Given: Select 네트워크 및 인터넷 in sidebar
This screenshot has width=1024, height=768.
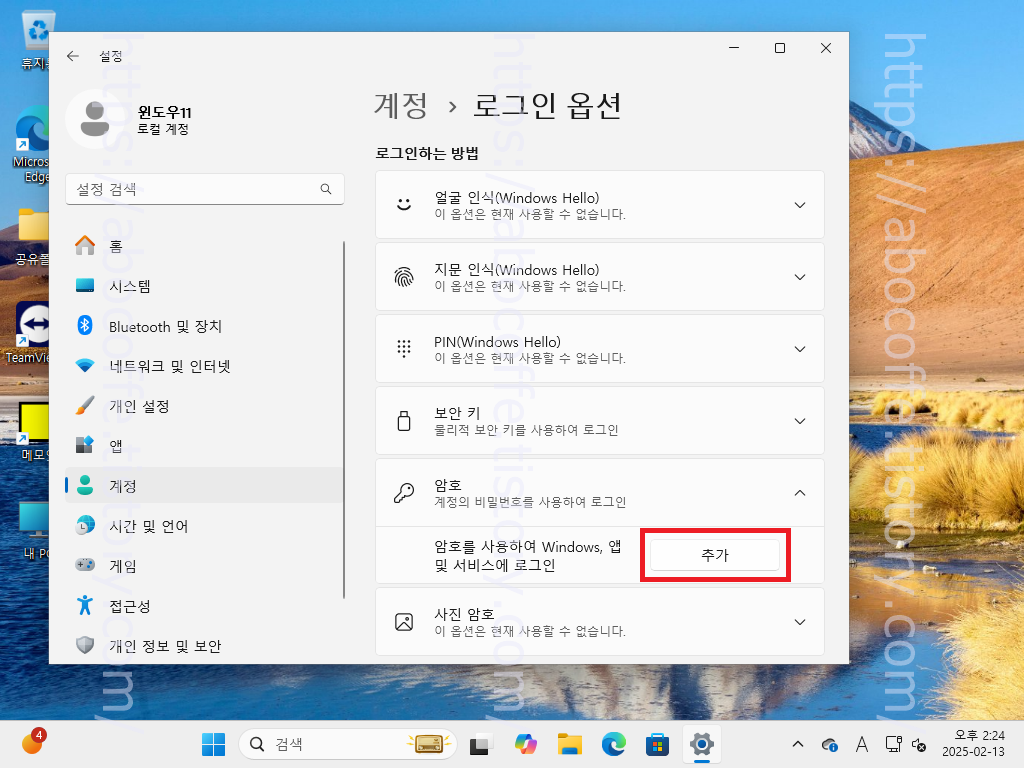Looking at the screenshot, I should coord(204,366).
